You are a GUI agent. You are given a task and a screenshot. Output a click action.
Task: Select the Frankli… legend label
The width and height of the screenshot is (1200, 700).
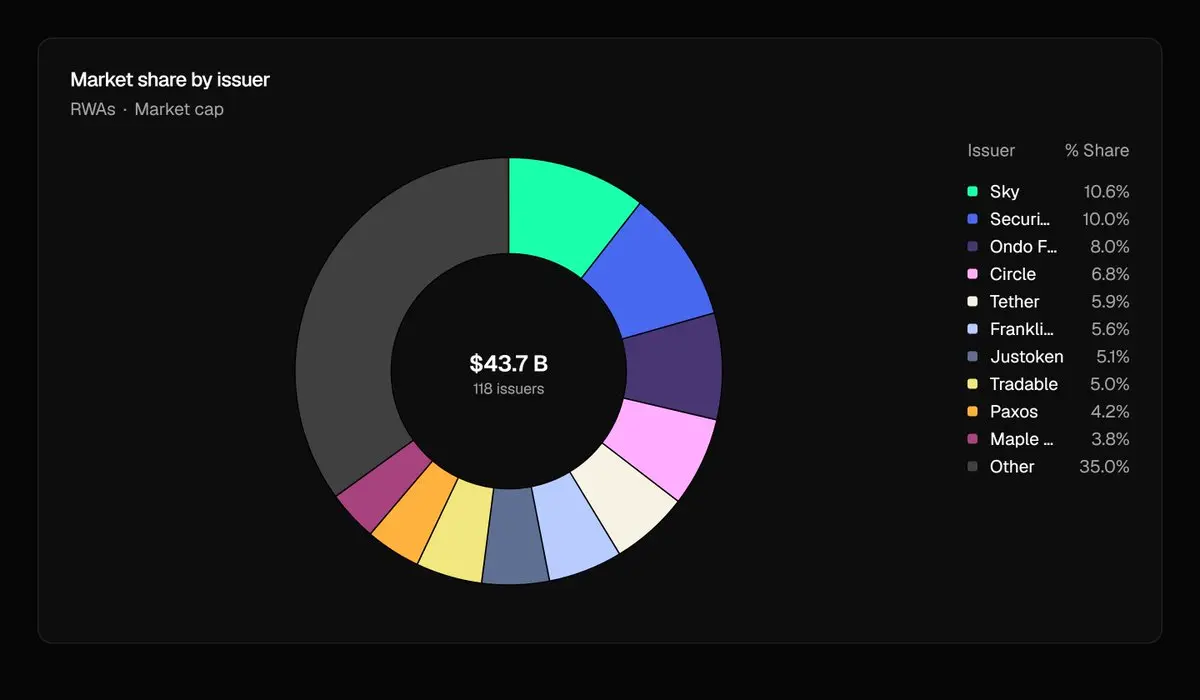(x=1022, y=329)
